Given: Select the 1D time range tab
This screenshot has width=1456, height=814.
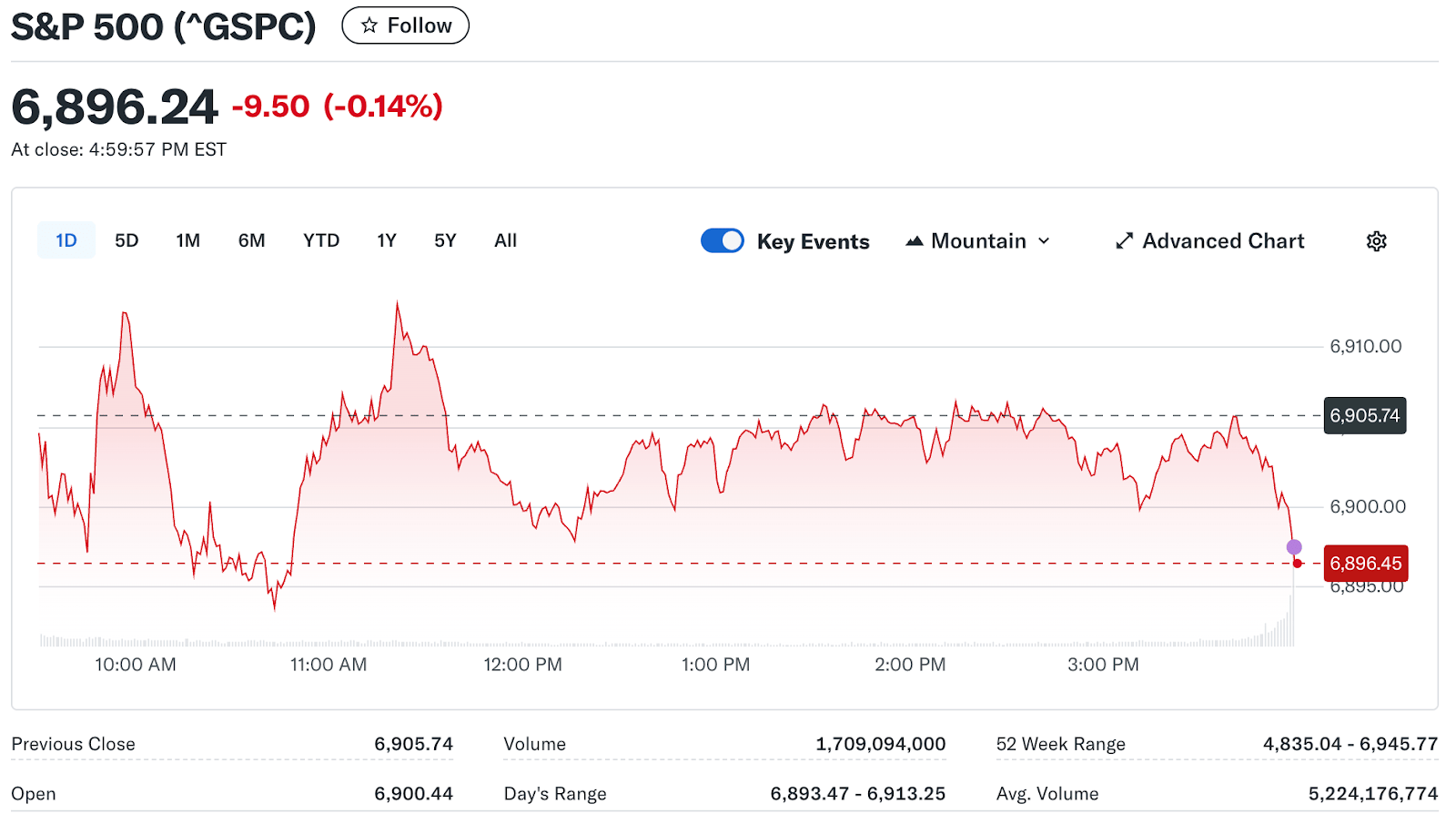Looking at the screenshot, I should pos(66,240).
